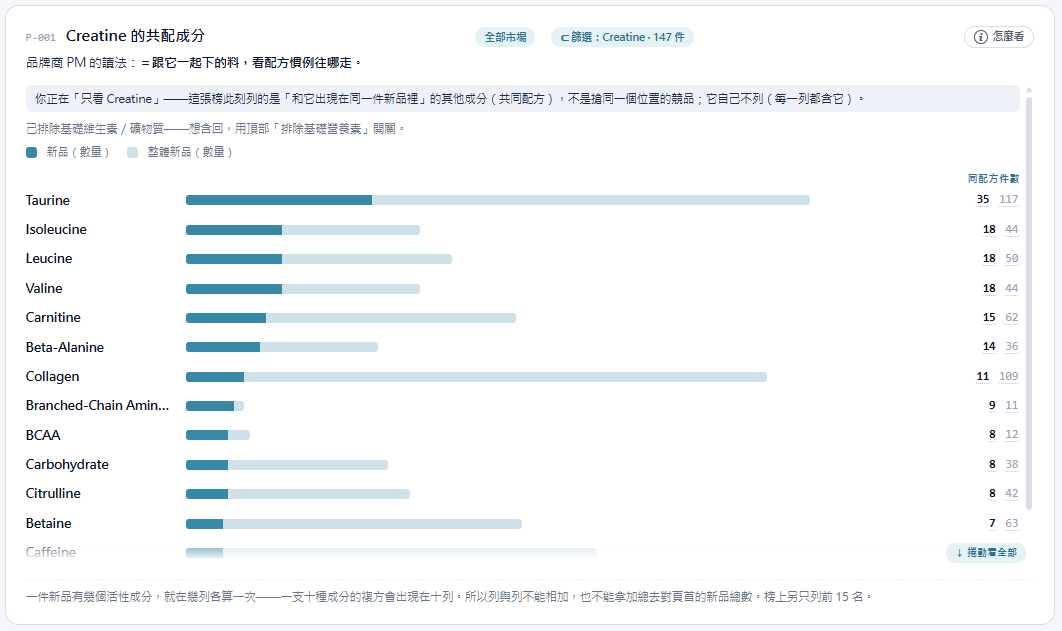Select the Carbohydrate row label

pos(67,464)
